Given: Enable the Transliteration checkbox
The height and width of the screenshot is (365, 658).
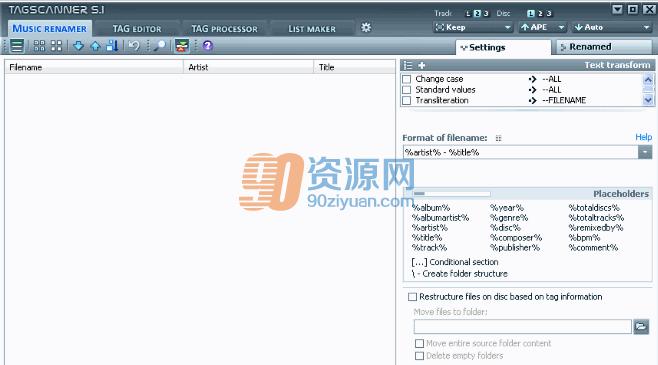Looking at the screenshot, I should (406, 100).
